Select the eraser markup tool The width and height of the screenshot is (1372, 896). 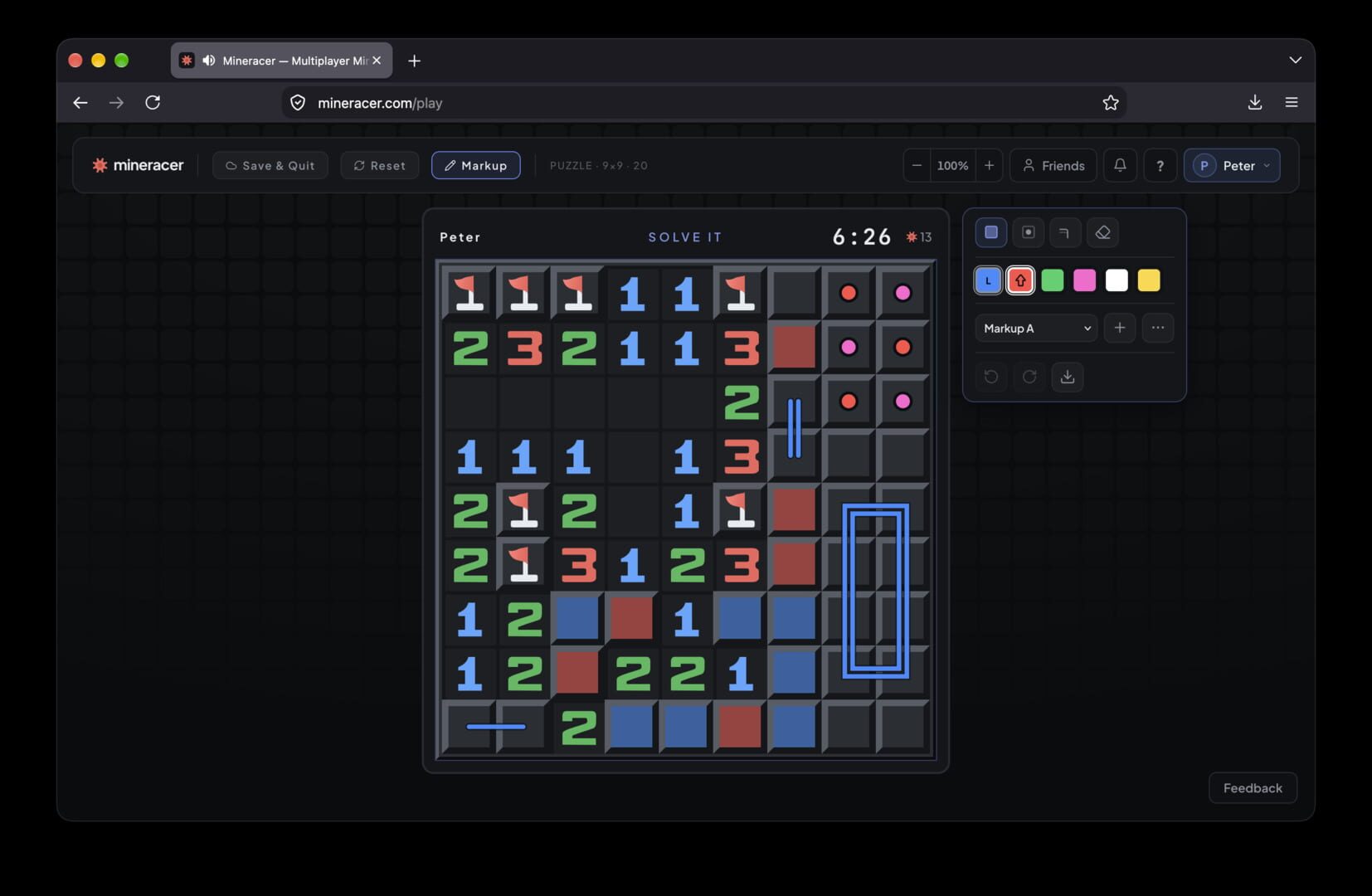(x=1102, y=233)
